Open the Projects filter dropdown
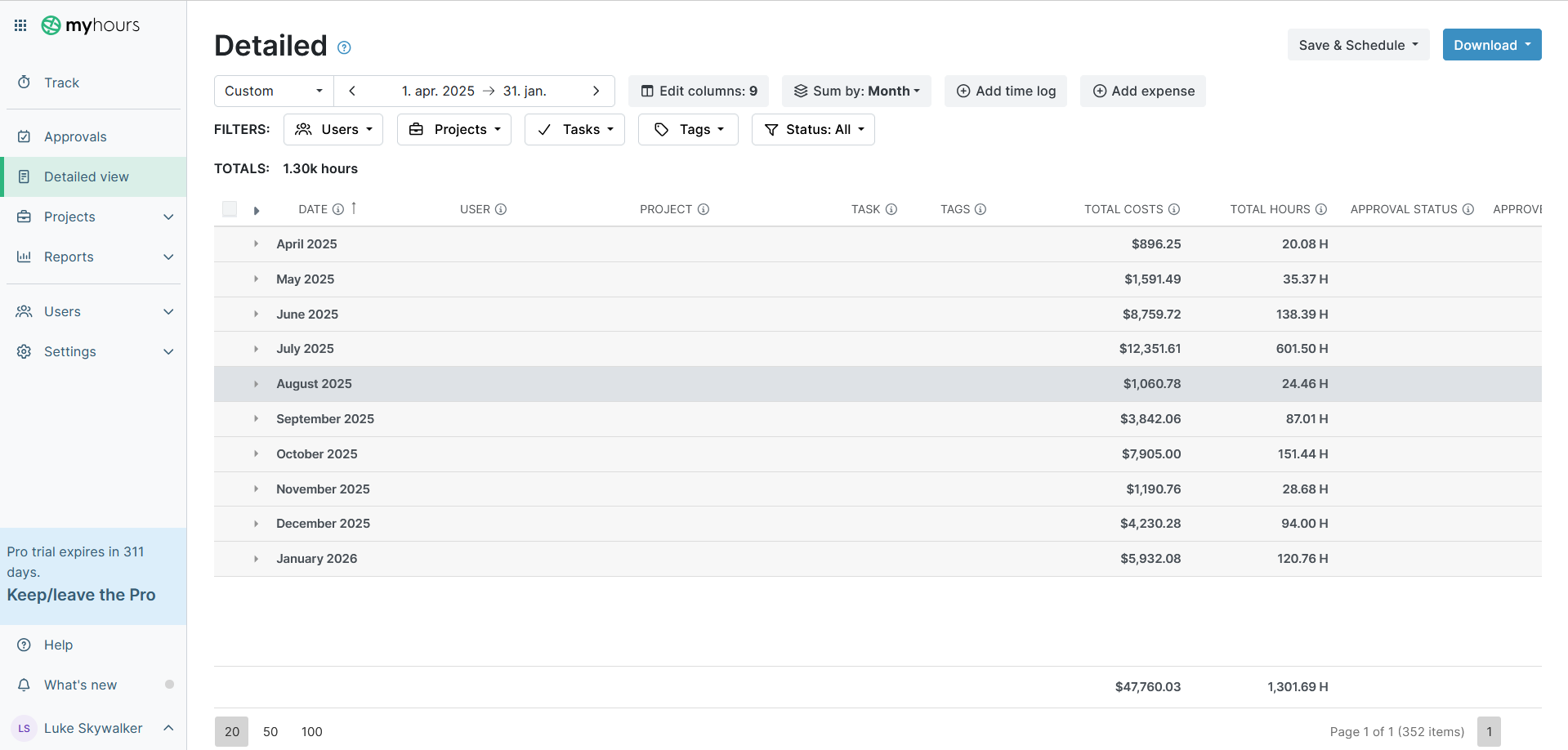This screenshot has height=750, width=1568. coord(454,129)
